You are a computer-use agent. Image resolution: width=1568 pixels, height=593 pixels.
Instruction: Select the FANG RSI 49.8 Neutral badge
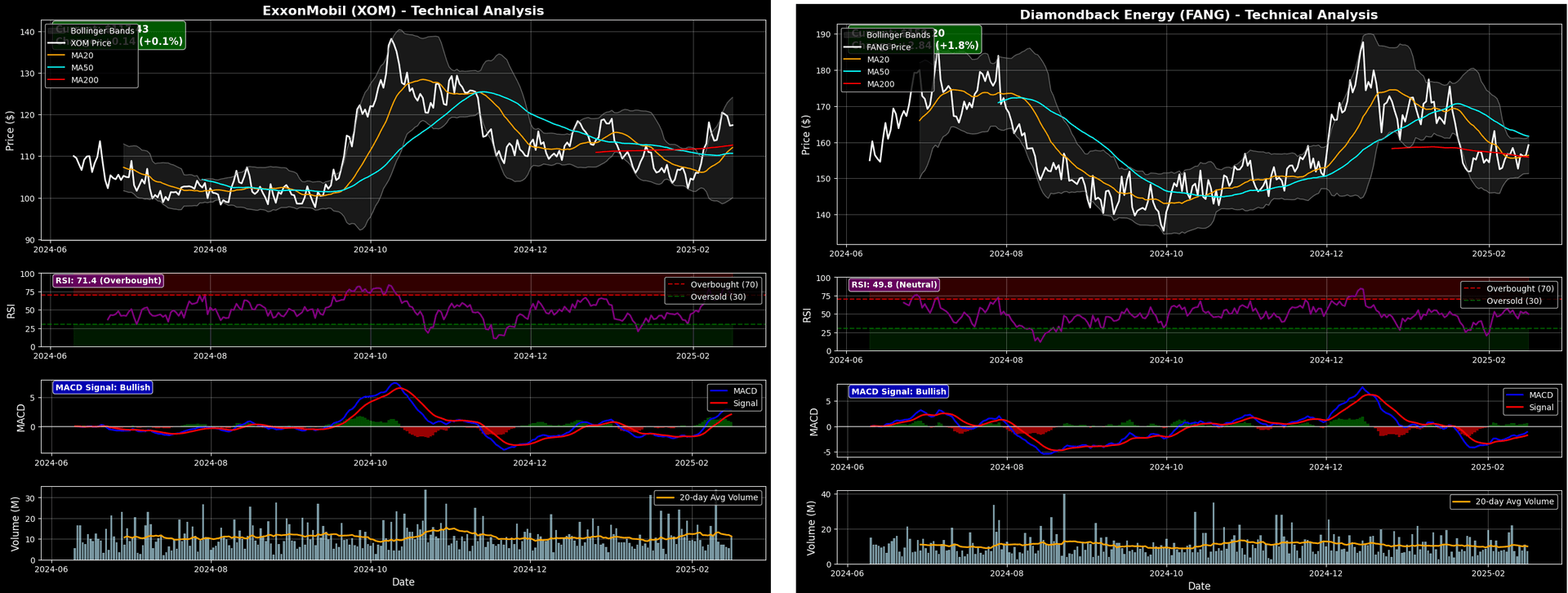[x=893, y=285]
